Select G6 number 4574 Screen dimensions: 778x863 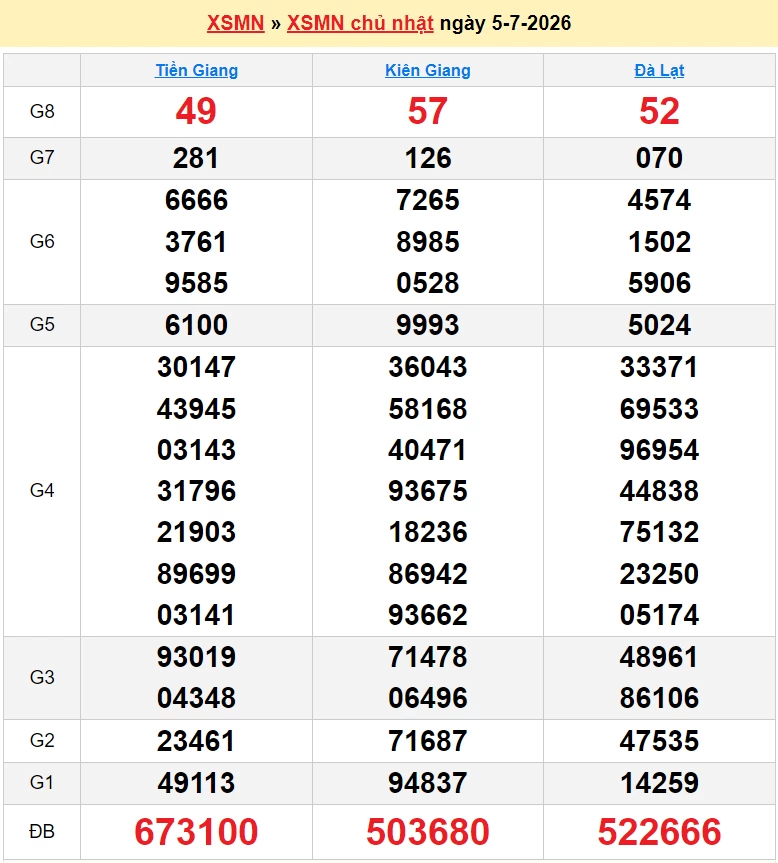click(659, 200)
